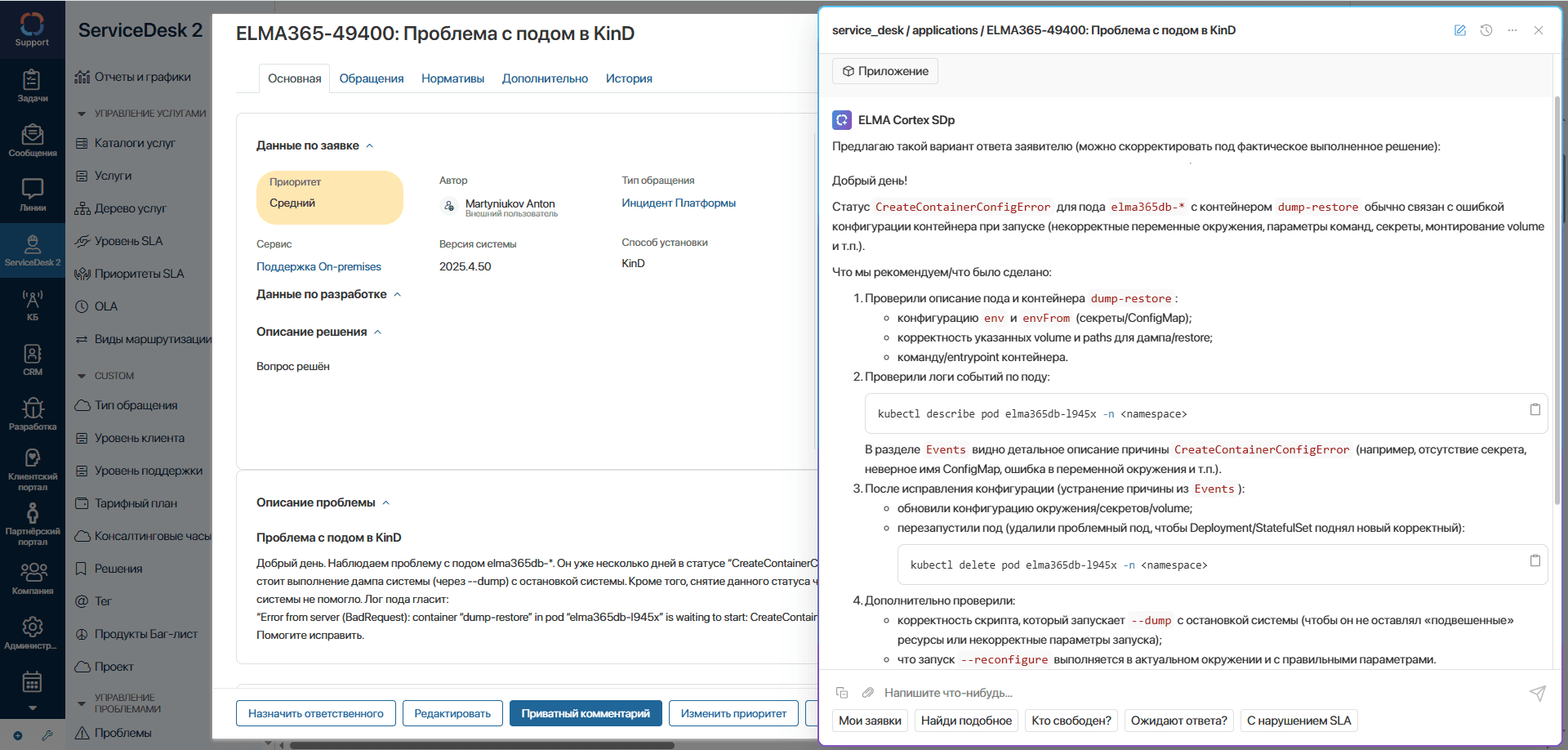1568x750 pixels.
Task: Open the CRM module icon
Action: click(x=32, y=359)
